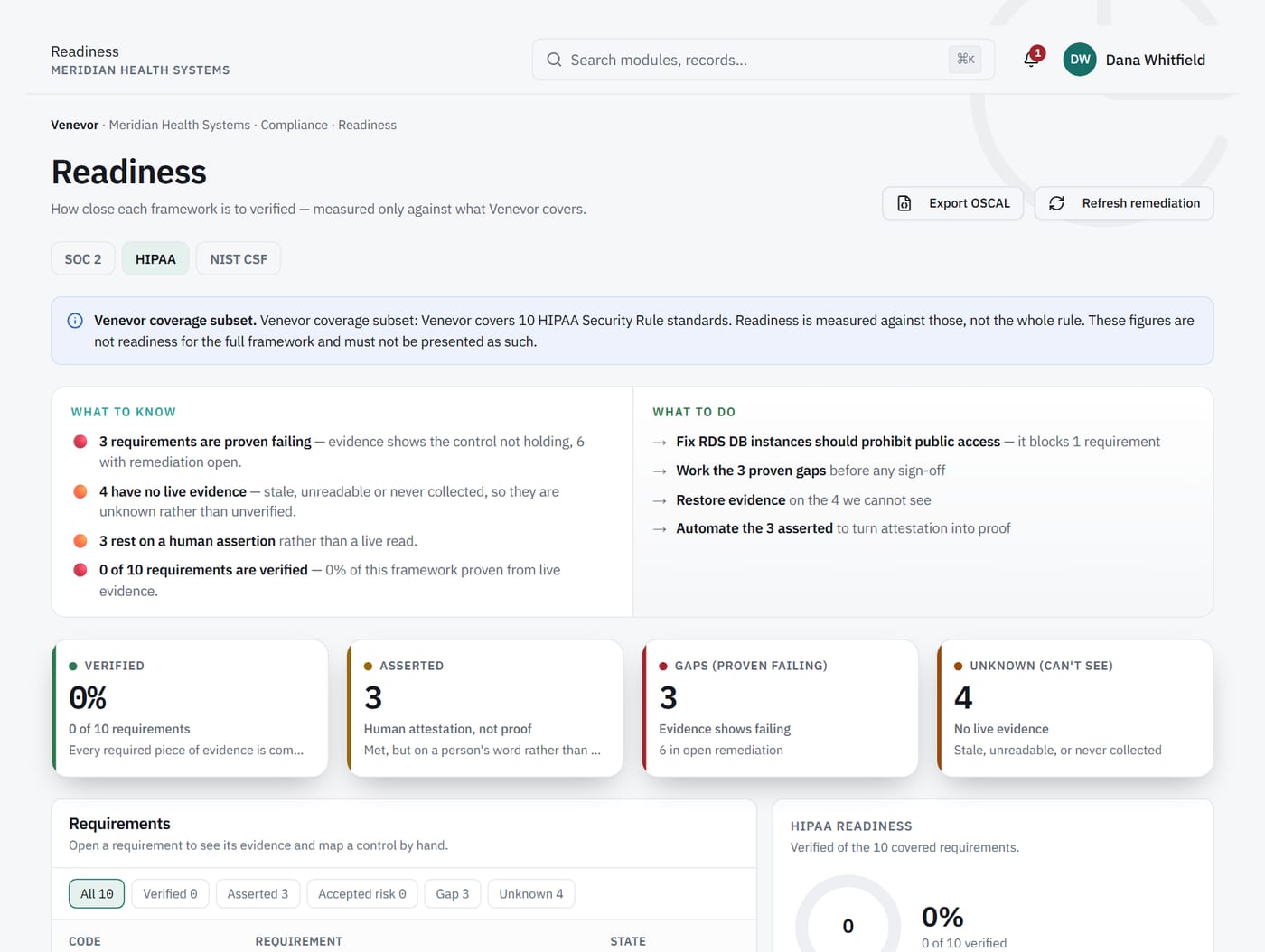Click Work the 3 proven gaps action
The height and width of the screenshot is (952, 1265).
751,471
